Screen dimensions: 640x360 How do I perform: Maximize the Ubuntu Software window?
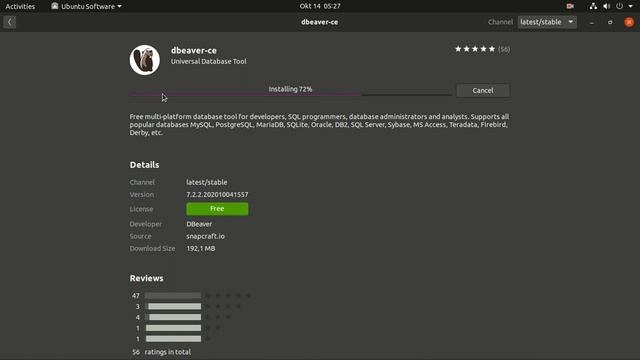610,22
